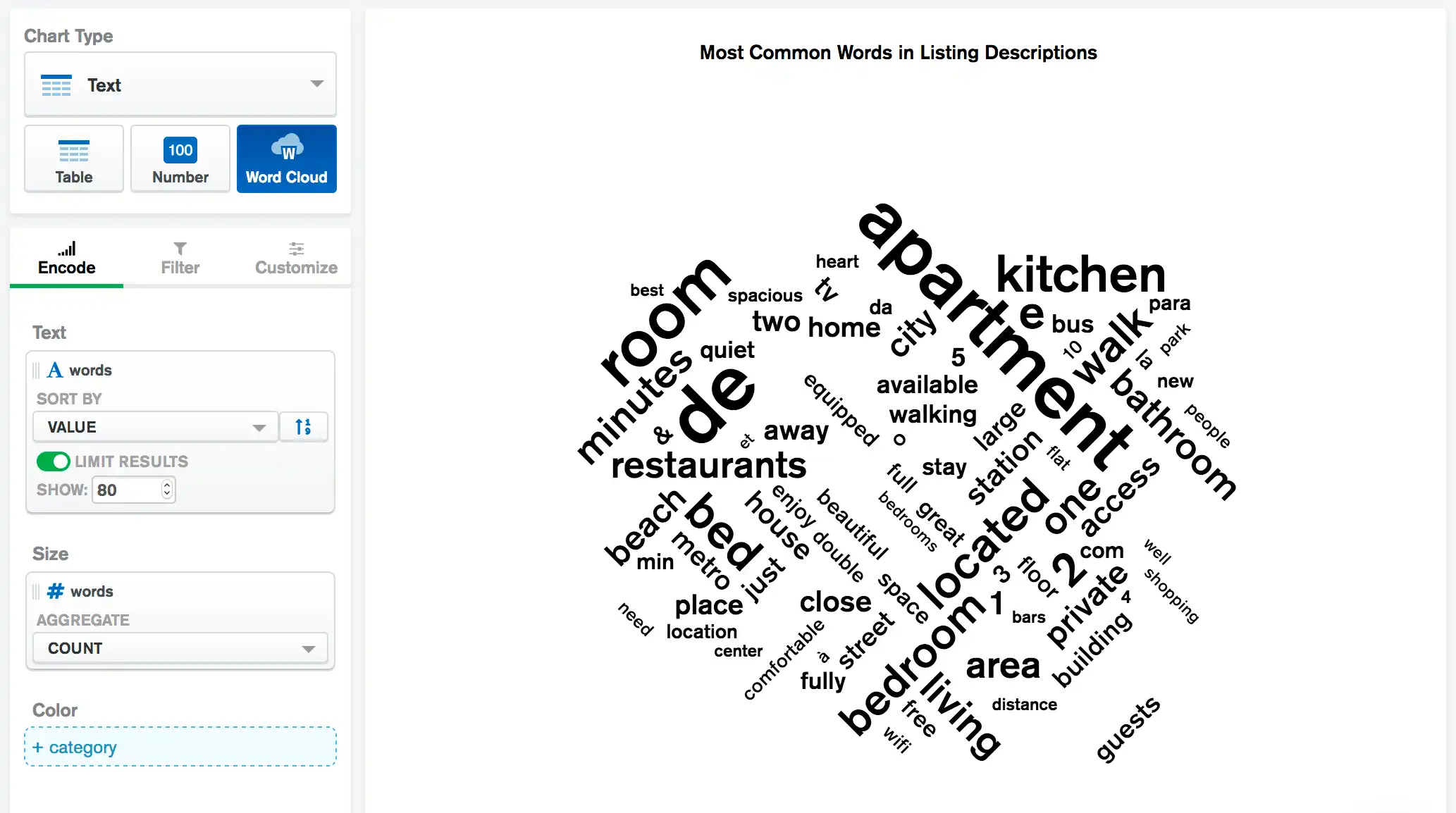The height and width of the screenshot is (813, 1456).
Task: Switch to Number view
Action: 180,159
